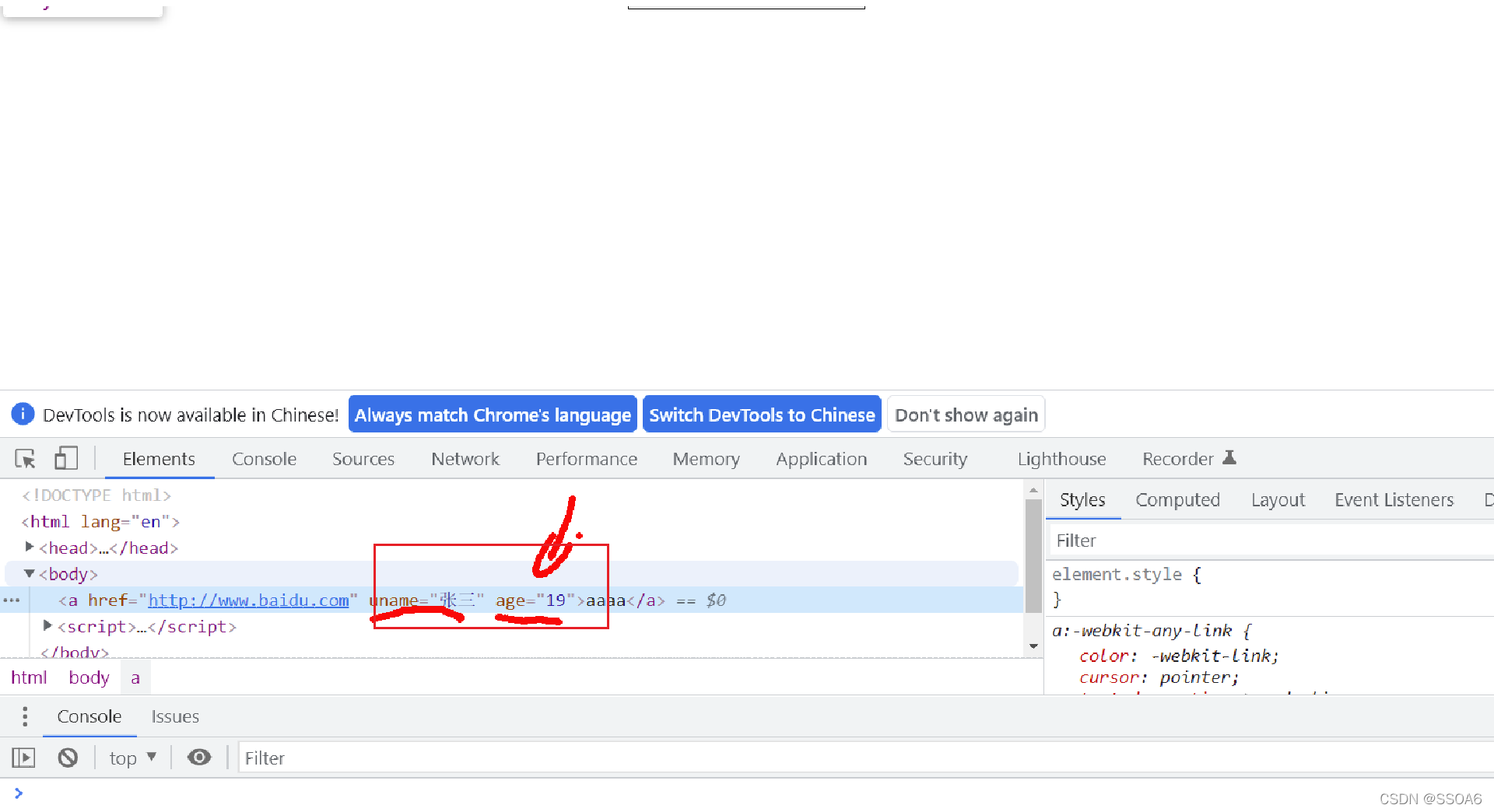Open the Lighthouse tab

point(1061,459)
